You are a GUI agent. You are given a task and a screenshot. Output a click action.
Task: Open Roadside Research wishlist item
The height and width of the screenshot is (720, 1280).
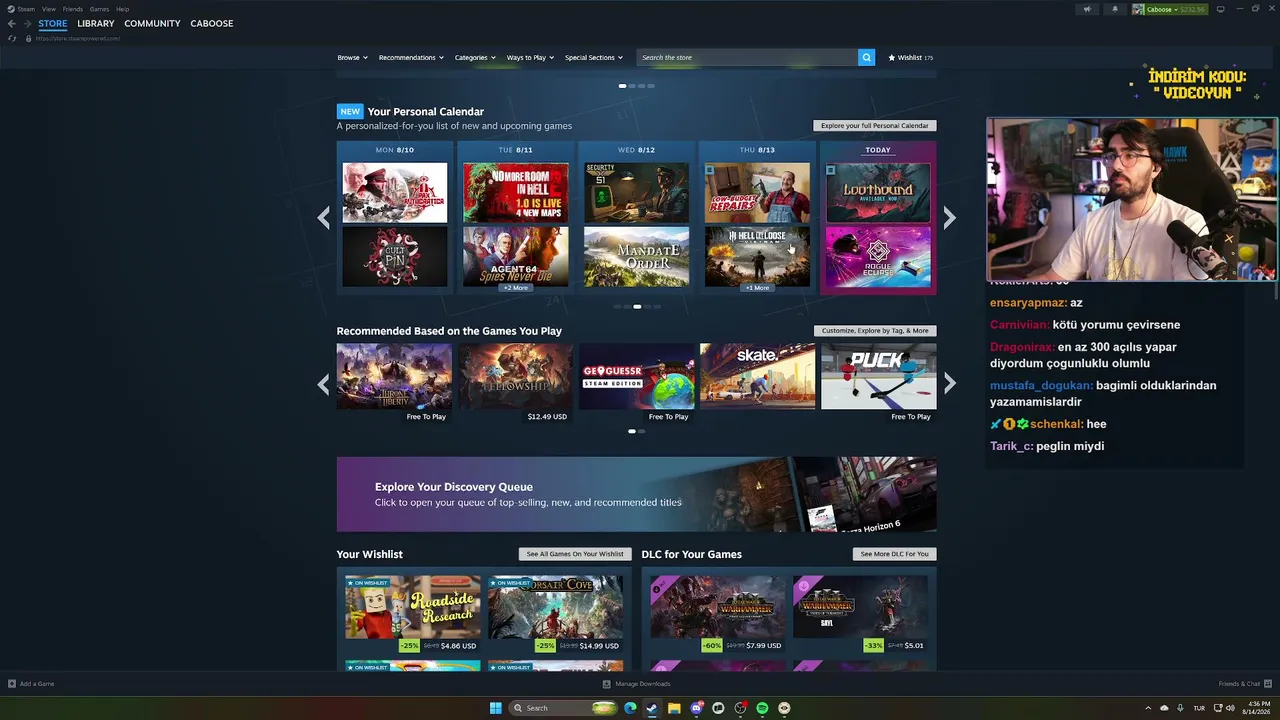[413, 607]
